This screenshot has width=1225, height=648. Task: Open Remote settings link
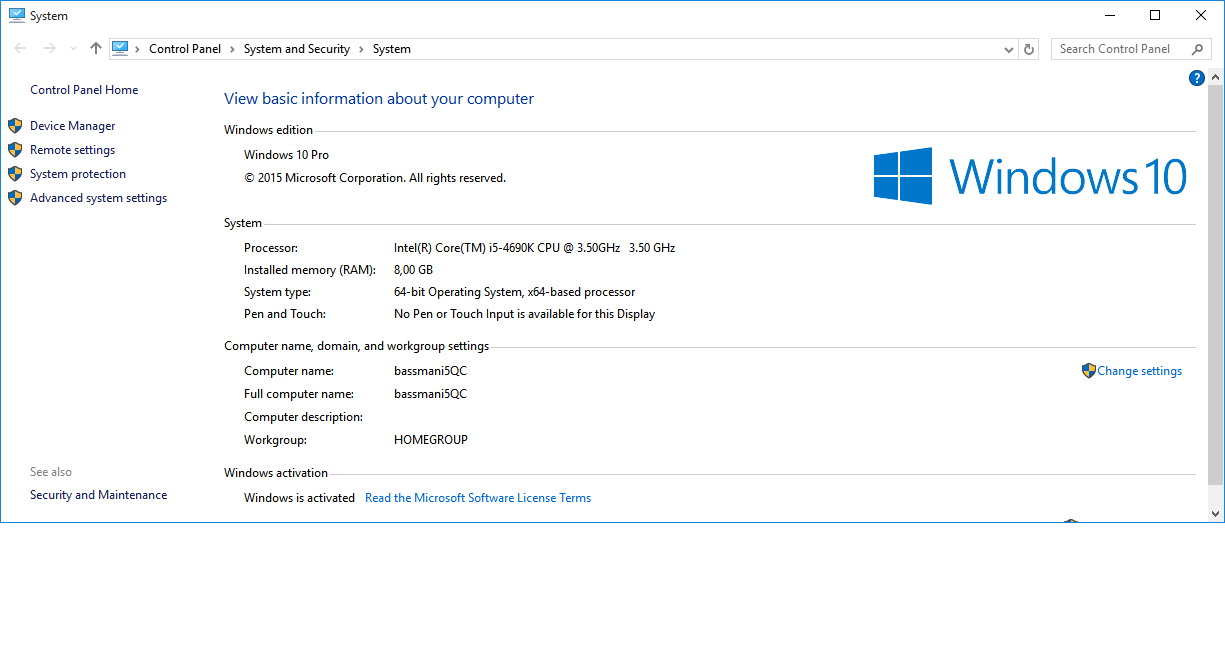(72, 150)
